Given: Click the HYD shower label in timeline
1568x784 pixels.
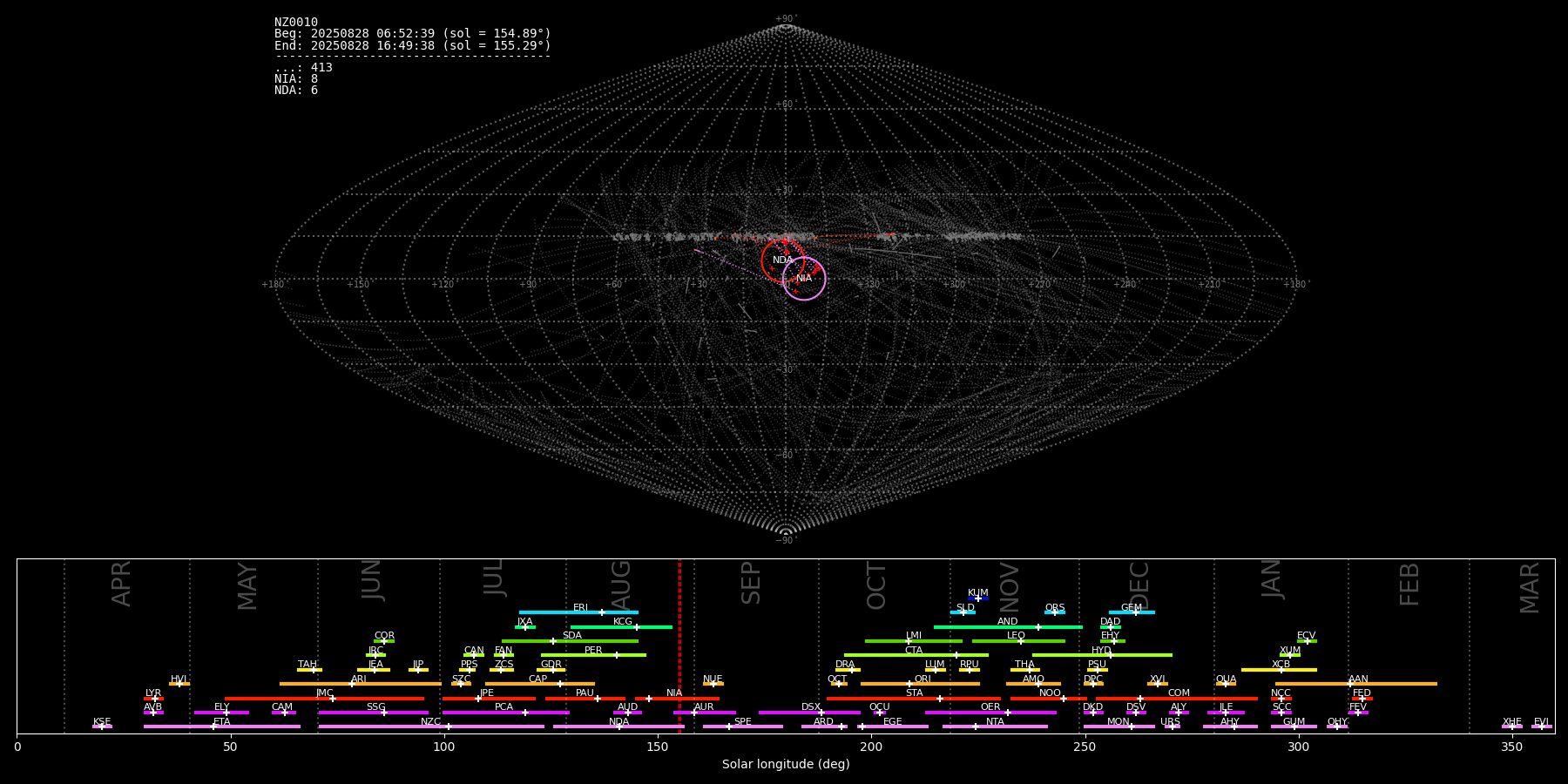Looking at the screenshot, I should pyautogui.click(x=1102, y=651).
